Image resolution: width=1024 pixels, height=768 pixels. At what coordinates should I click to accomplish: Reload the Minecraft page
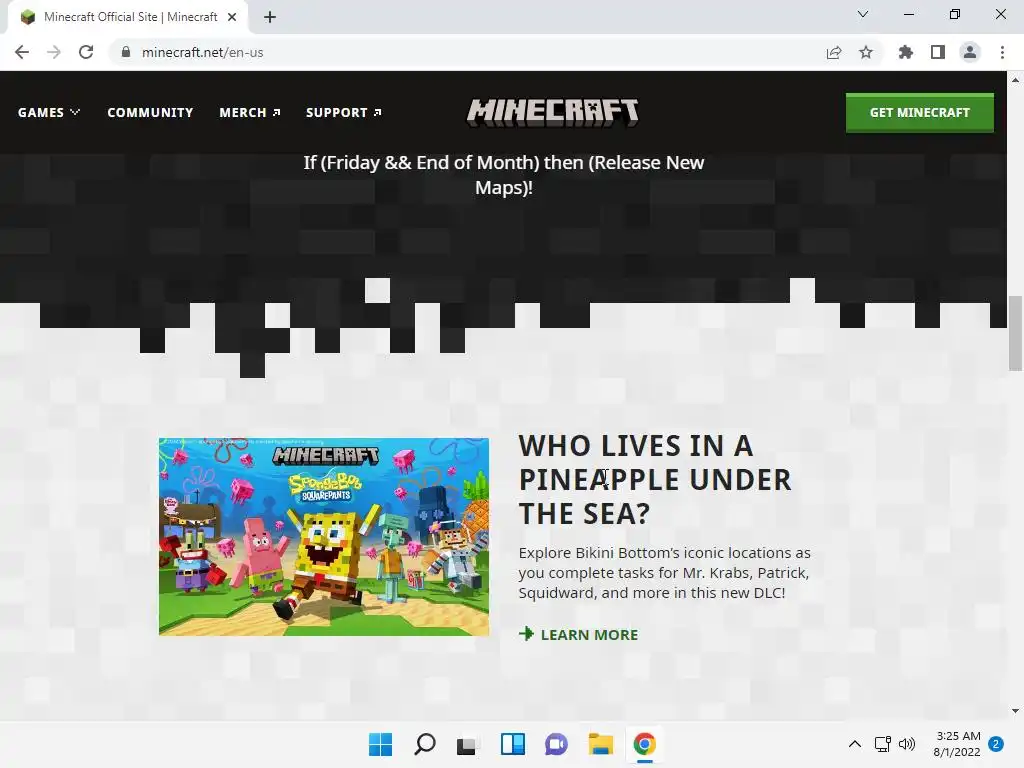[86, 52]
